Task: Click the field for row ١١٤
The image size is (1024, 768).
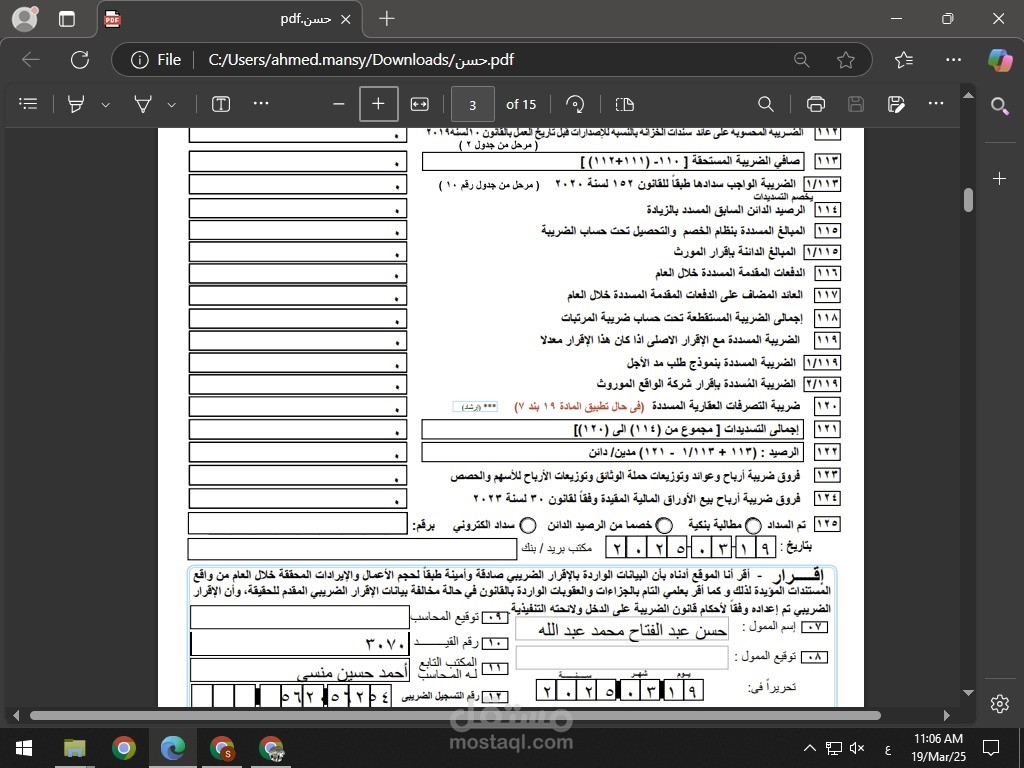Action: tap(298, 208)
